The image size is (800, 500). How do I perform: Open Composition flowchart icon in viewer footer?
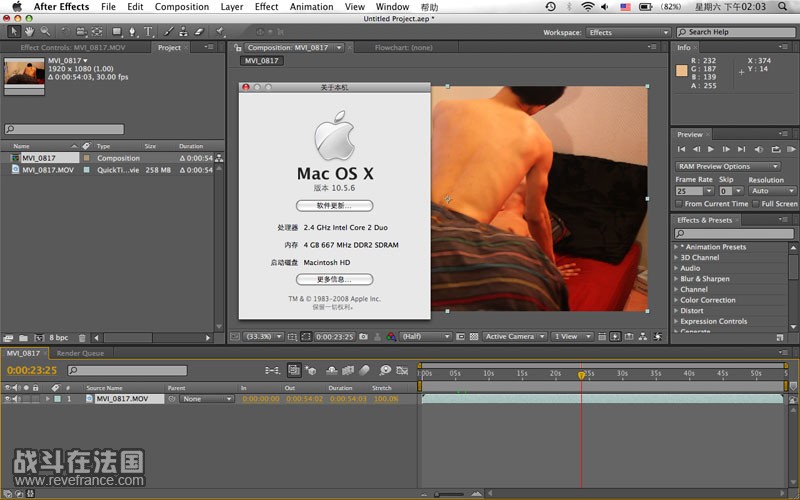point(643,337)
